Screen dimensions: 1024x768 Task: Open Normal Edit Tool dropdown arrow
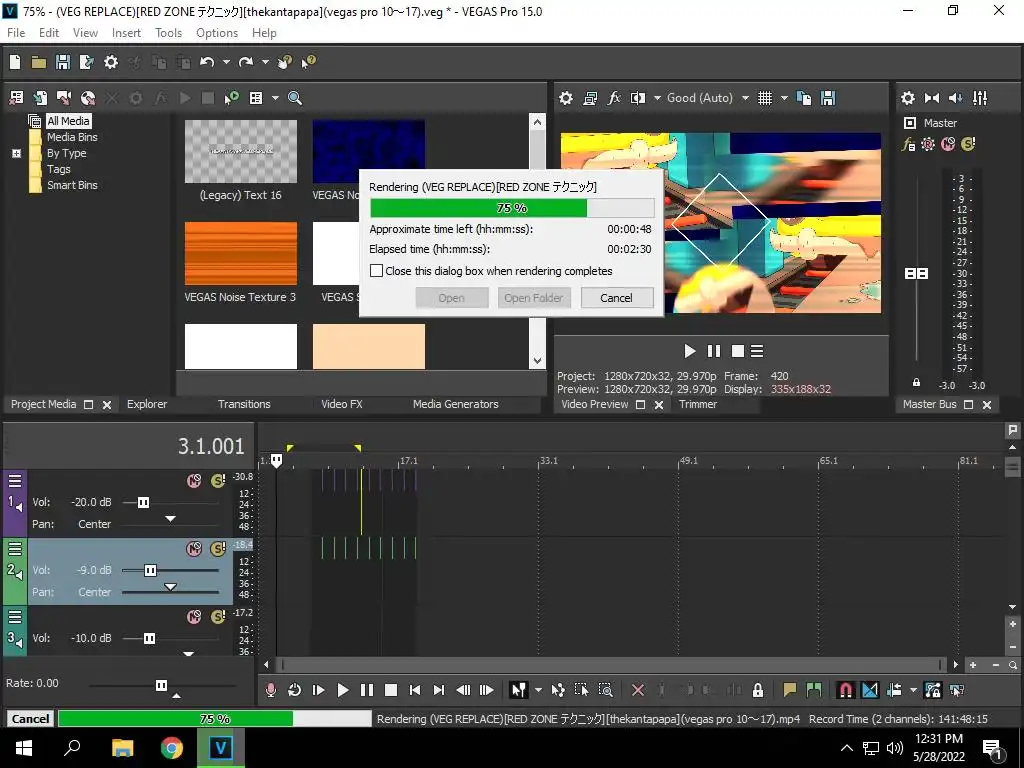(538, 690)
